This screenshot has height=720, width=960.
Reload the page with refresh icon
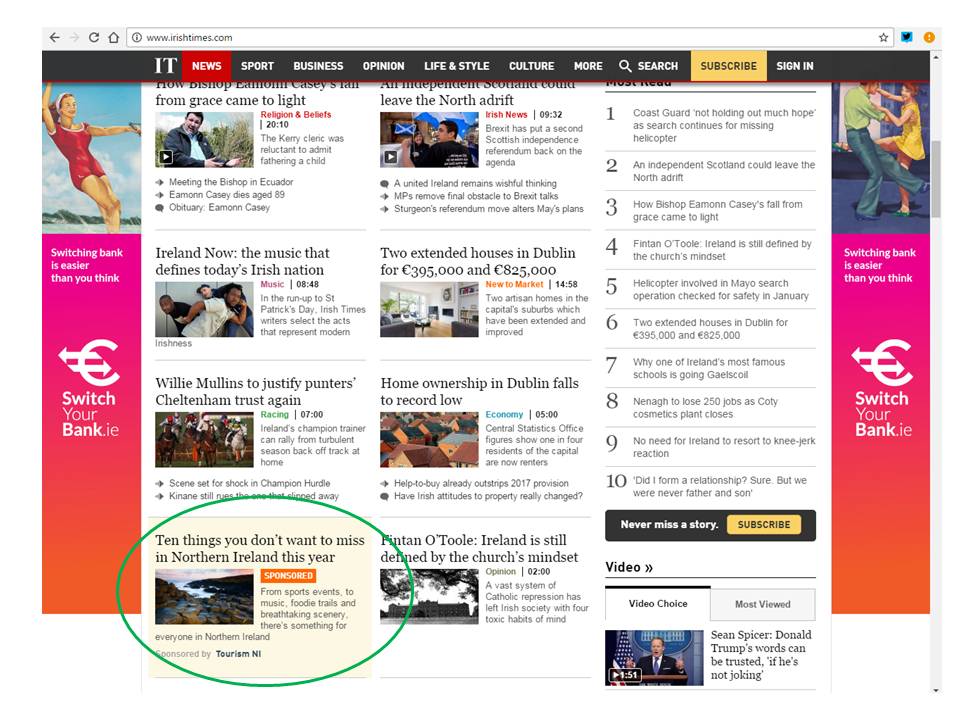94,37
